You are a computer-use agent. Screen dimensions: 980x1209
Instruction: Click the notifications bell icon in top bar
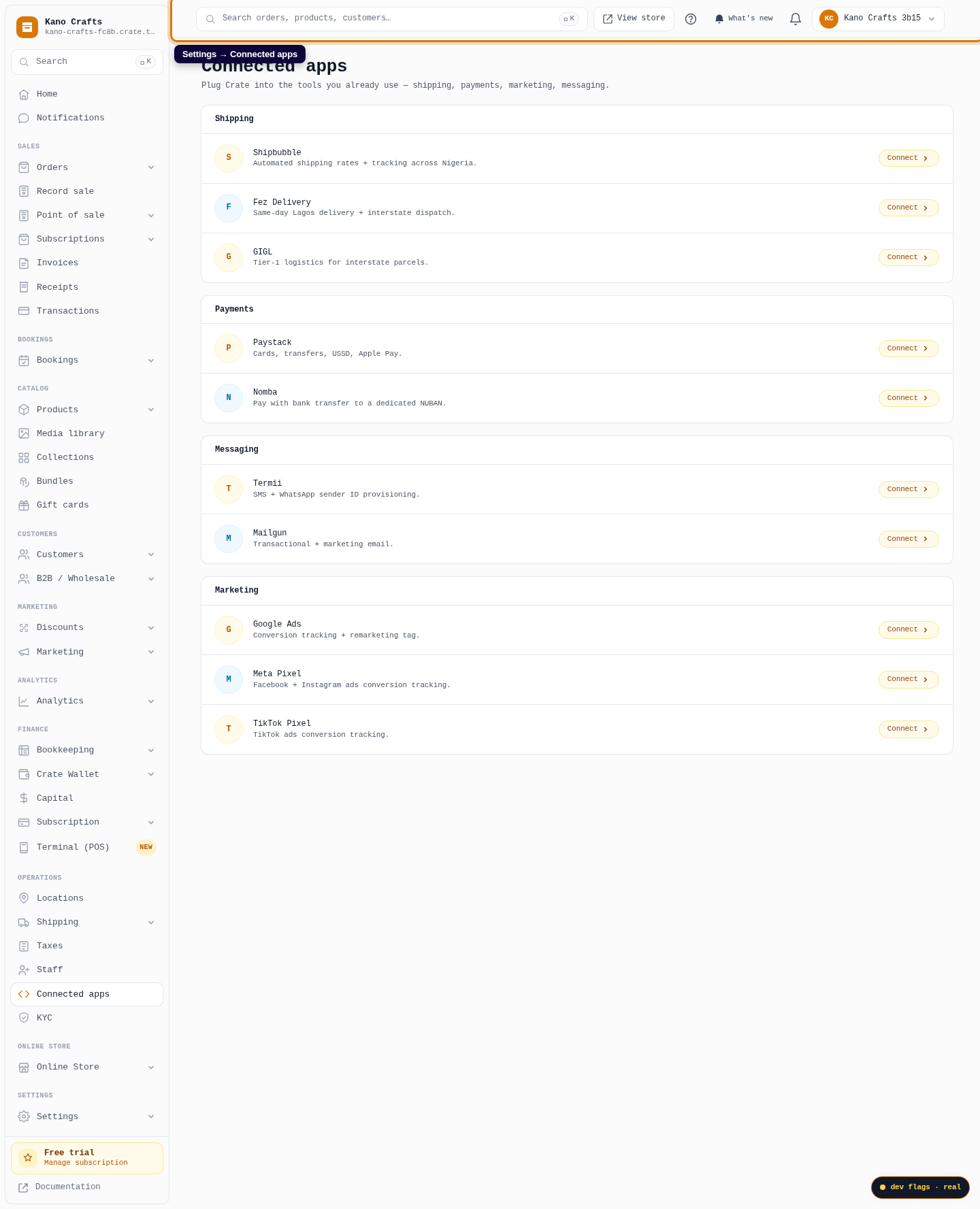point(796,19)
